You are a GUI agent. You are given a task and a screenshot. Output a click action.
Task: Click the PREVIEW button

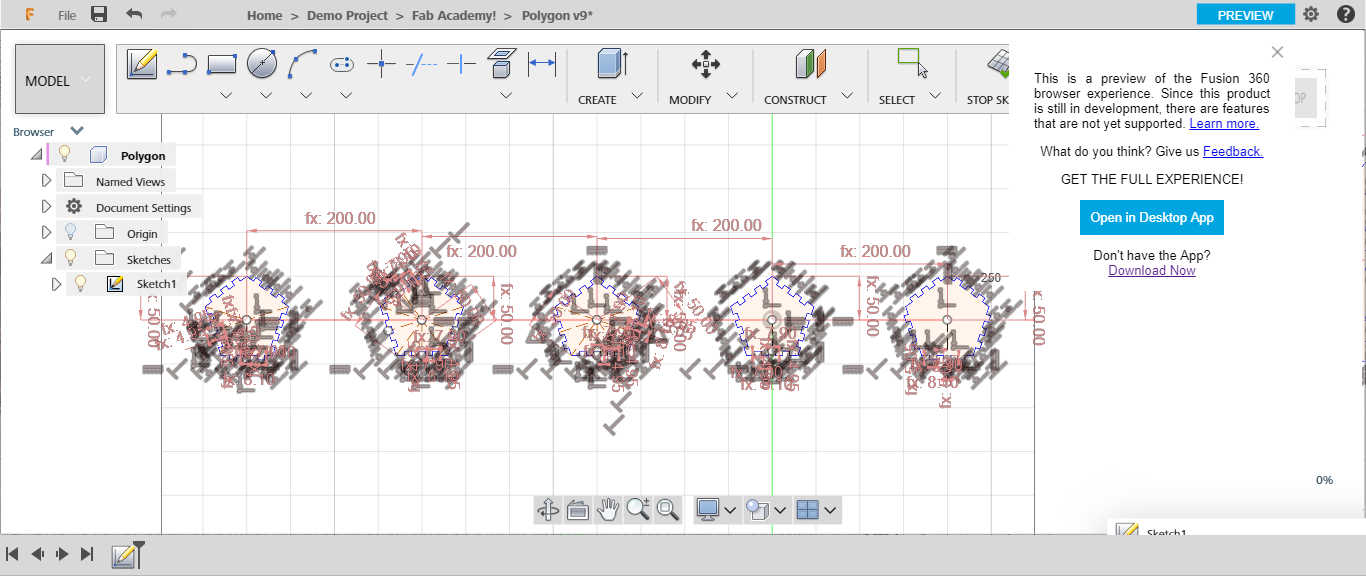click(1245, 15)
